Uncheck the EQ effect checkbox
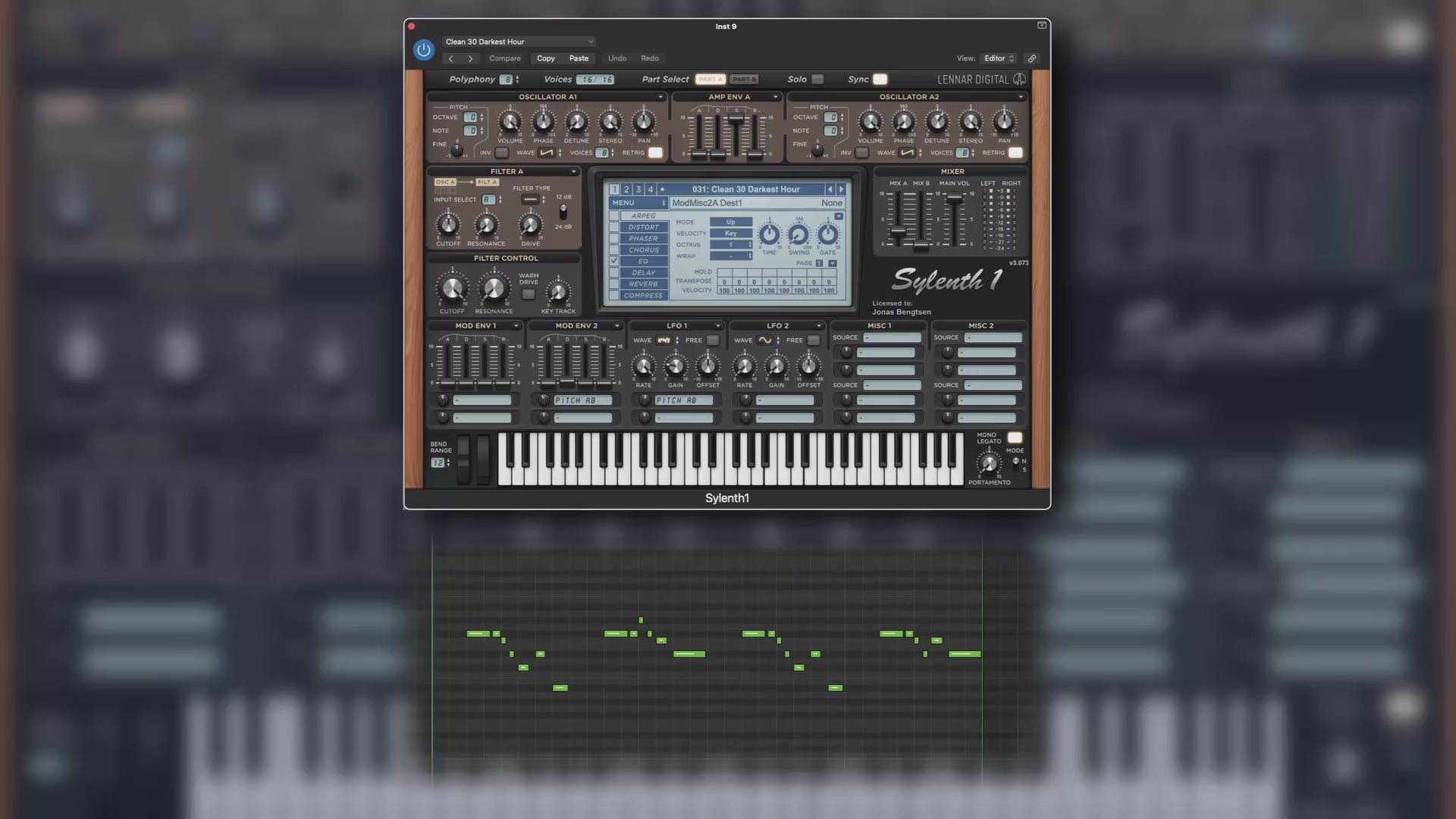Image resolution: width=1456 pixels, height=819 pixels. click(x=613, y=261)
